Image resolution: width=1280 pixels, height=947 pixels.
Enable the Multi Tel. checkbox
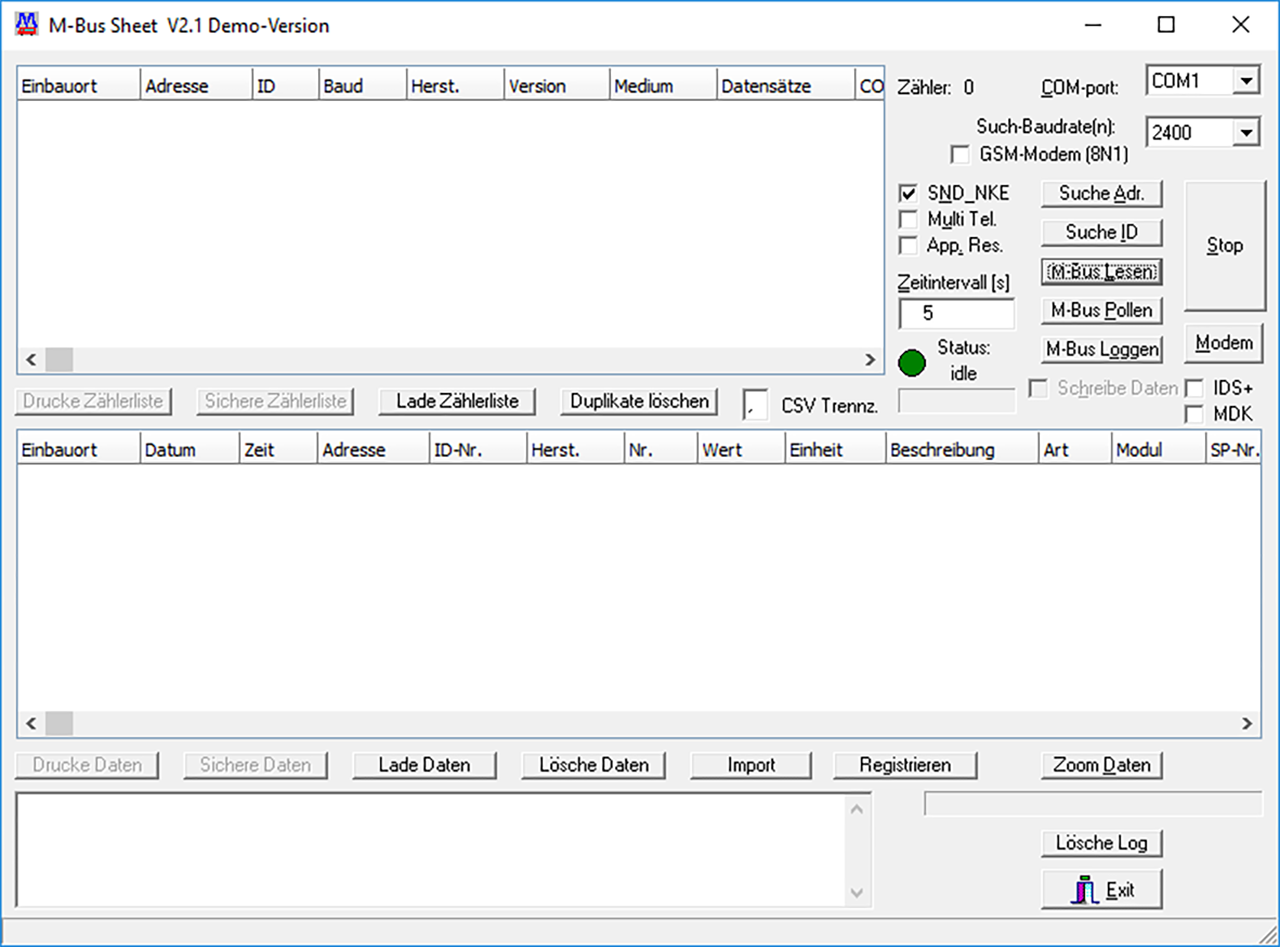pos(908,219)
